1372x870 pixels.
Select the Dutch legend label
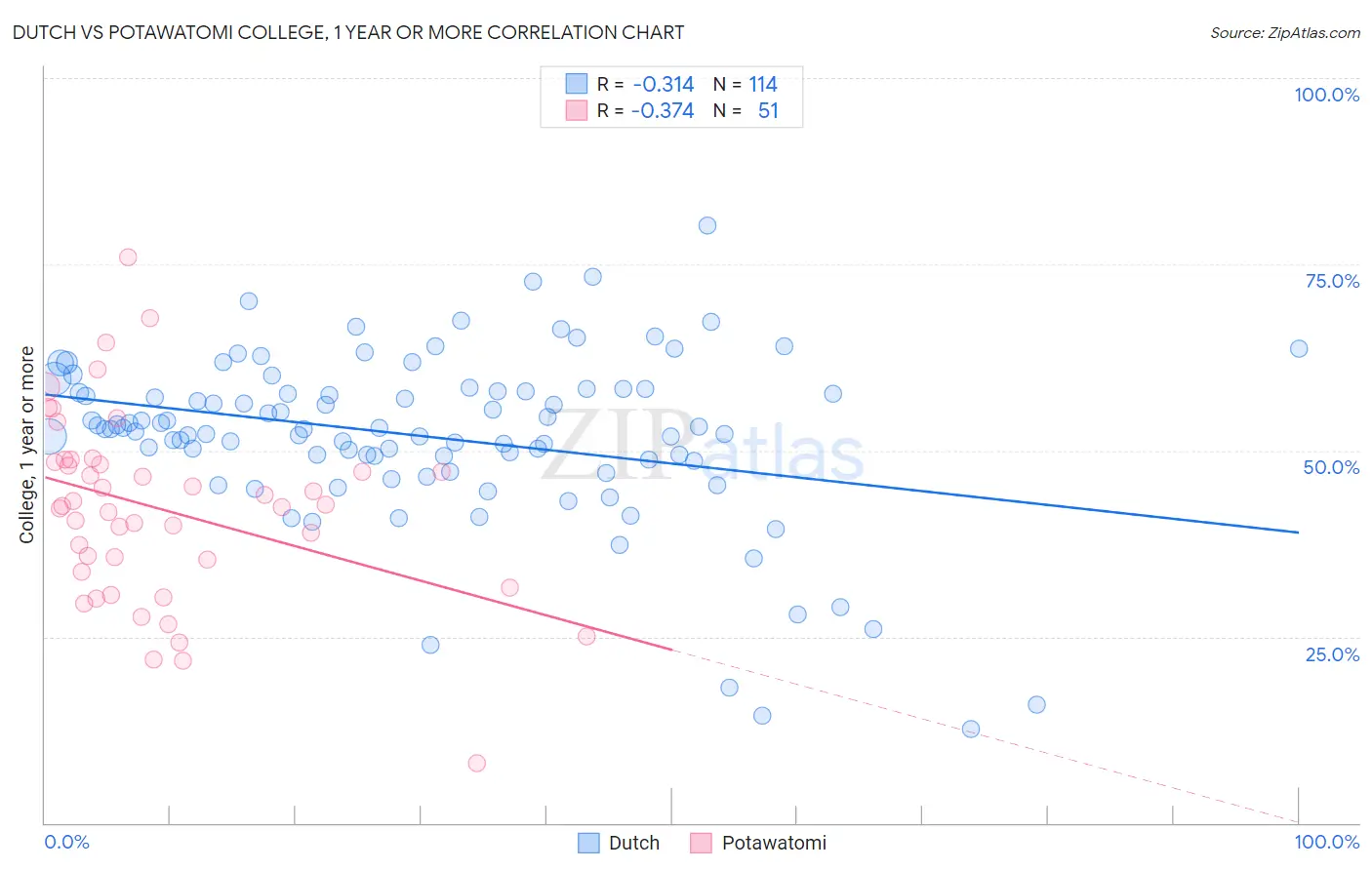634,843
